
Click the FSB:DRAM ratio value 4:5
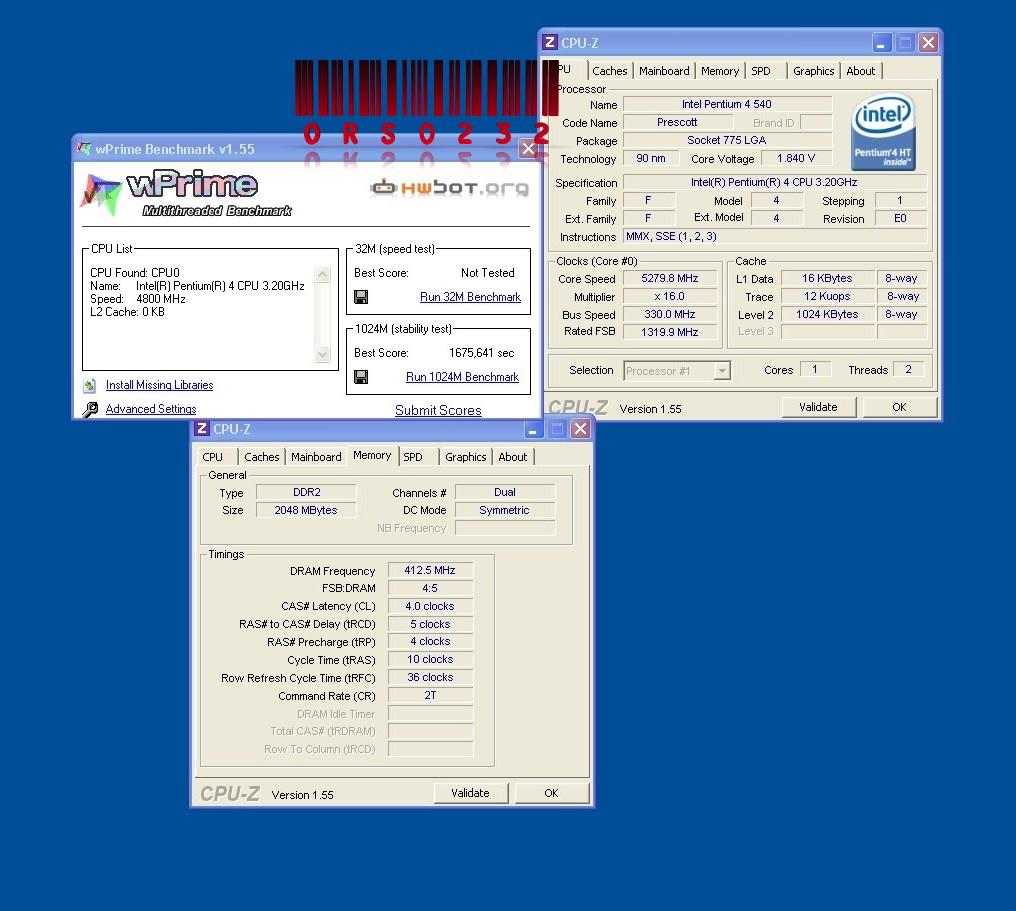(430, 588)
